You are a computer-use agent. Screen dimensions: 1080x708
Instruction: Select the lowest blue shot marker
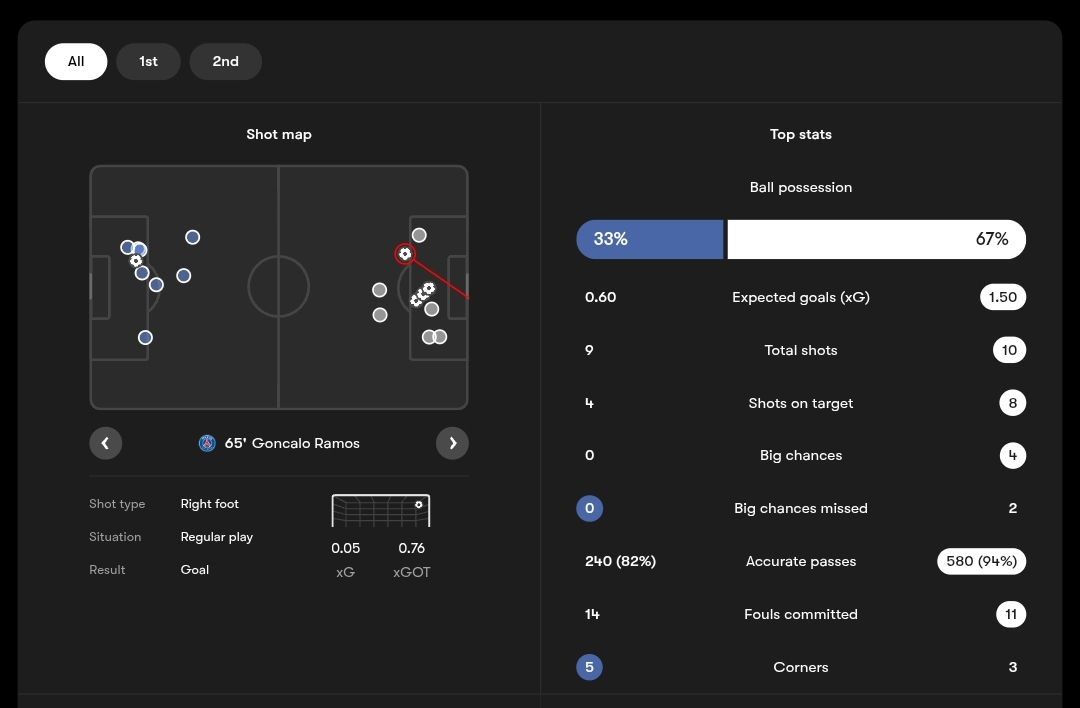[145, 338]
